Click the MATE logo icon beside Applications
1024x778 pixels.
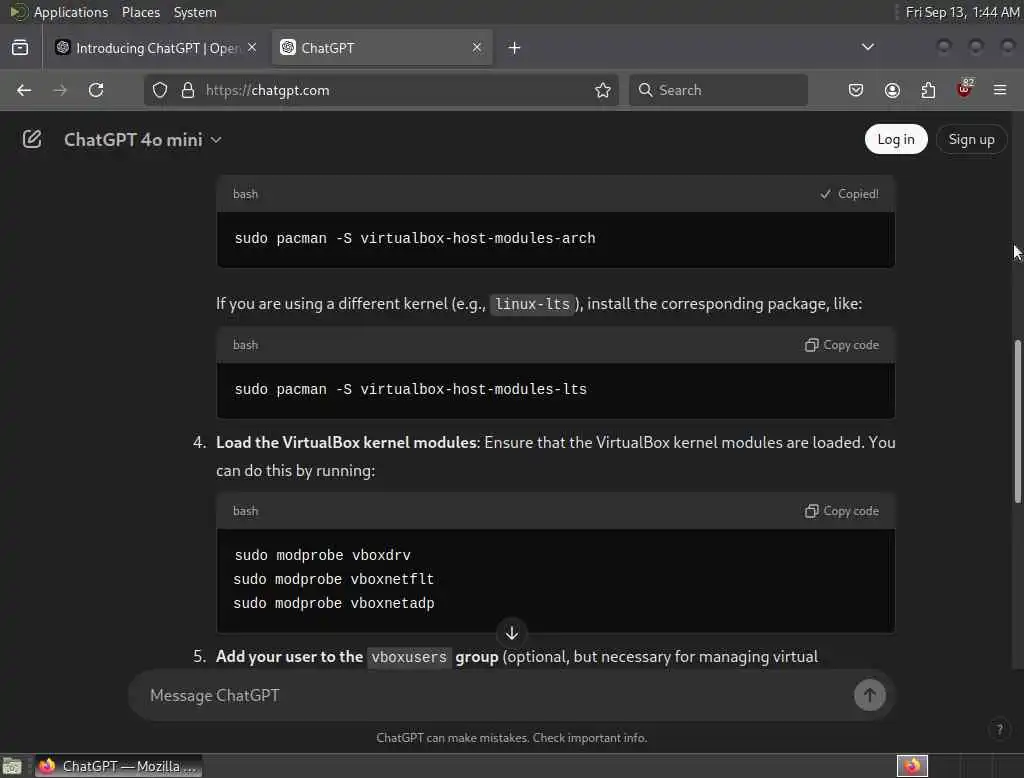(x=18, y=12)
